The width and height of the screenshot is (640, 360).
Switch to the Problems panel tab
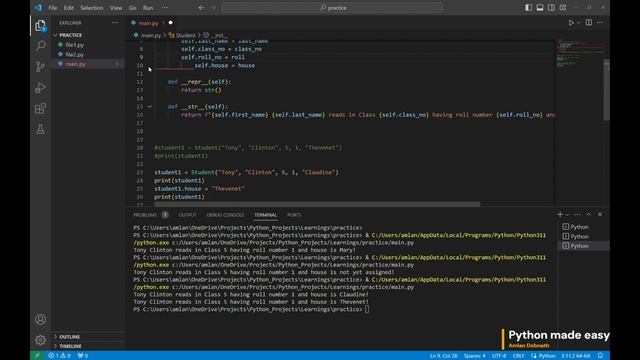pos(145,215)
